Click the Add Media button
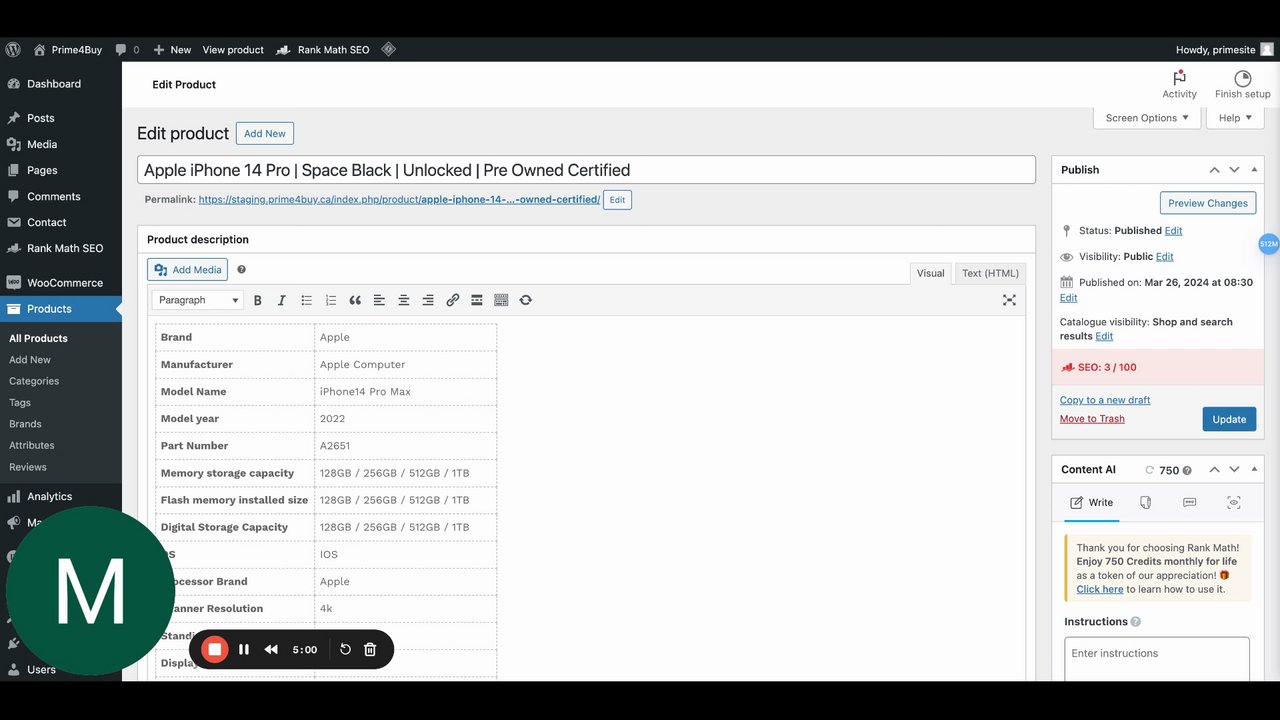The height and width of the screenshot is (720, 1280). pos(187,270)
